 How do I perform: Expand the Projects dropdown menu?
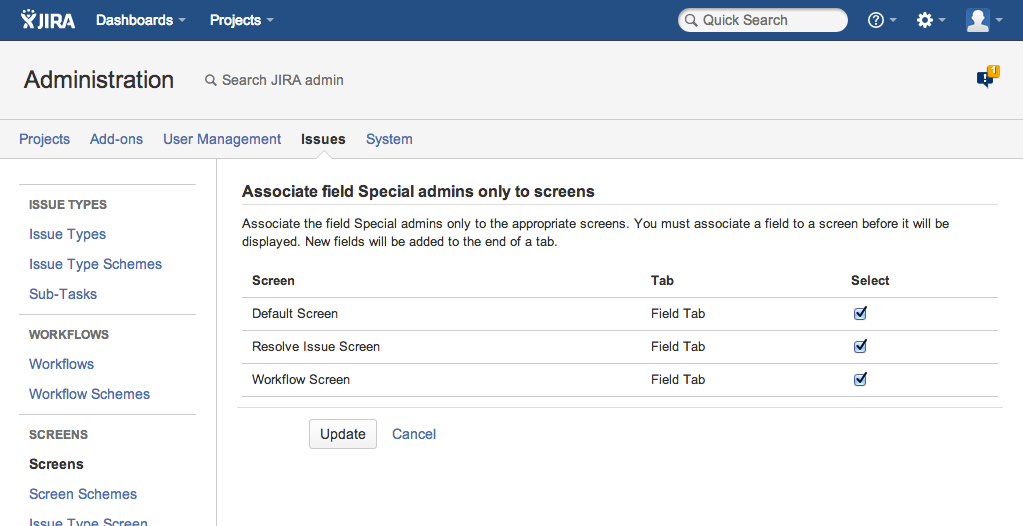[241, 20]
